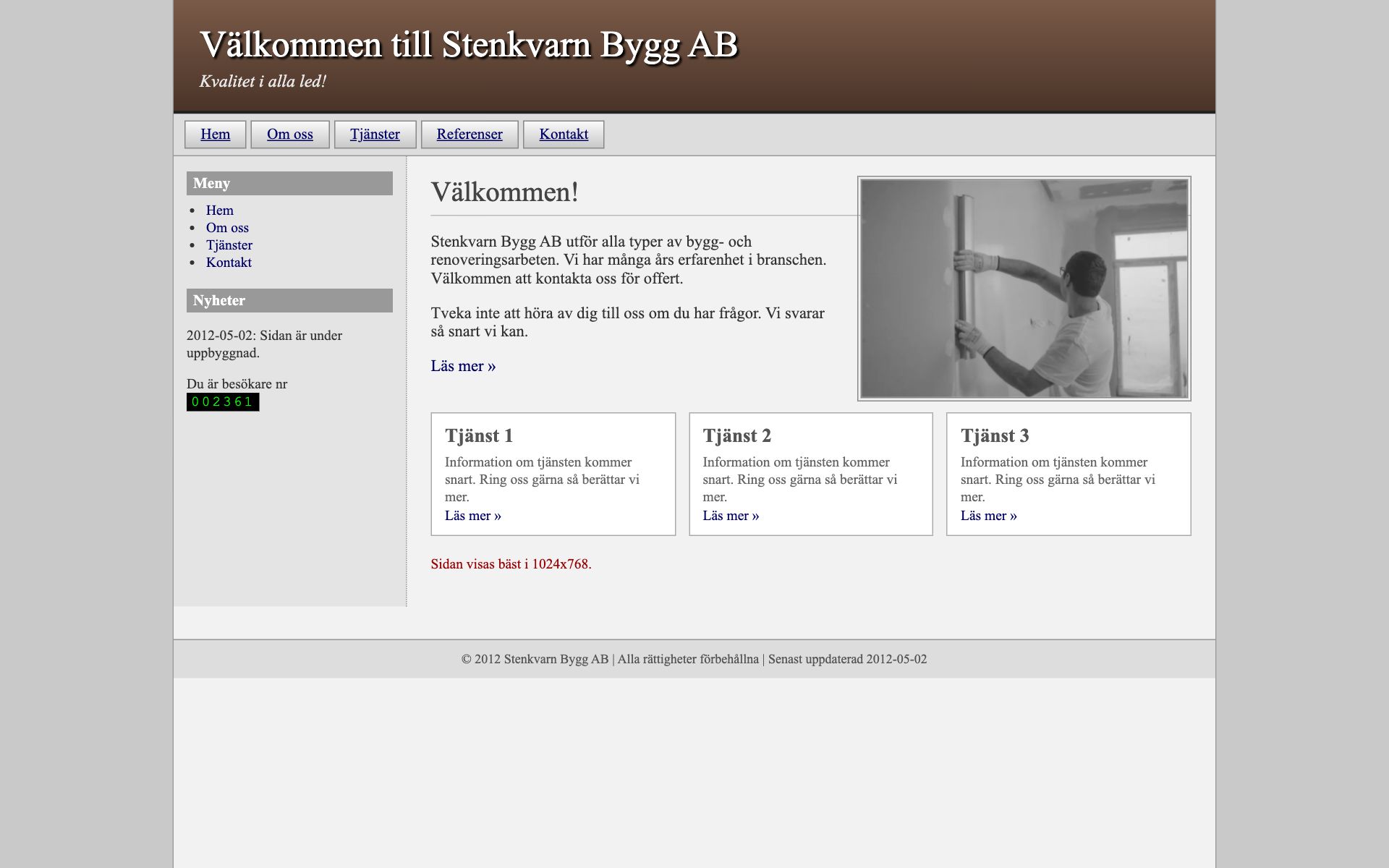The height and width of the screenshot is (868, 1389).
Task: Click the Kvalitet i alla led! tagline
Action: [263, 81]
